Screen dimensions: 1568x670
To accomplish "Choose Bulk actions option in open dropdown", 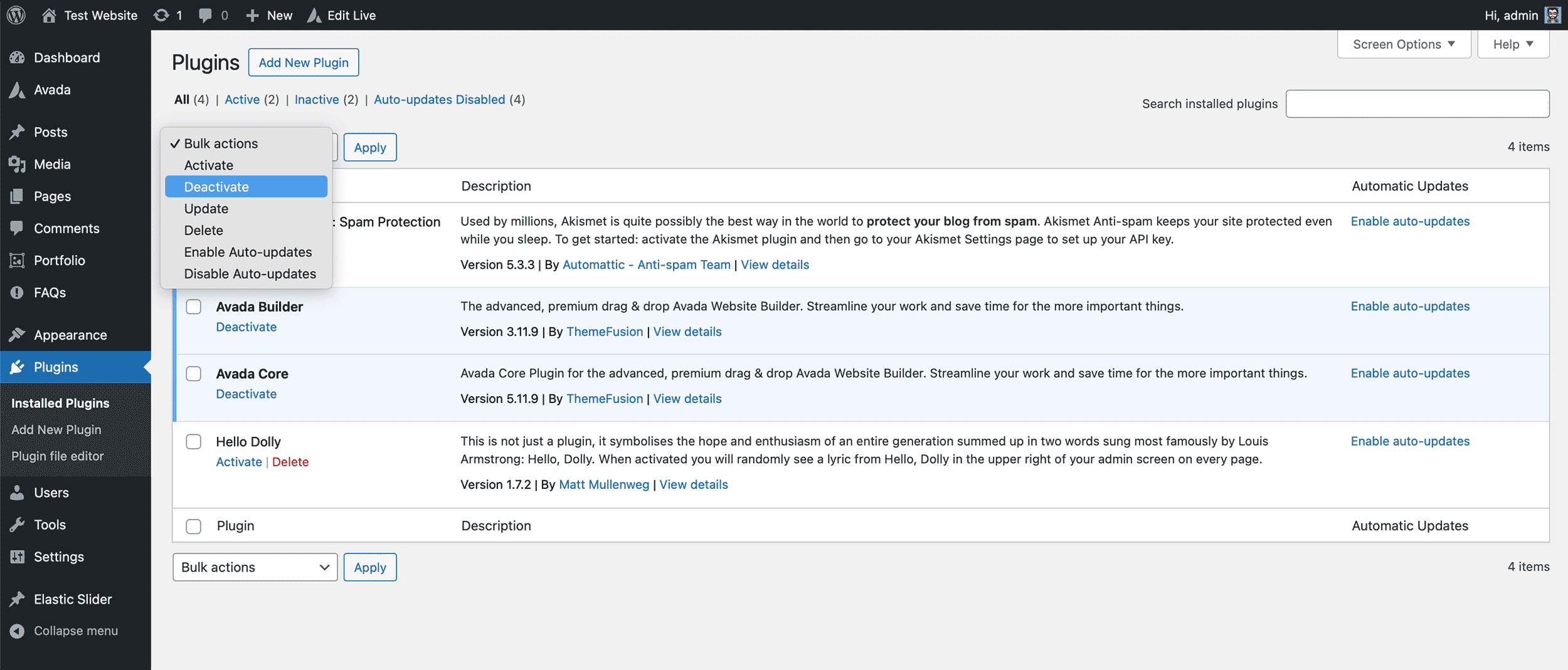I will point(246,144).
